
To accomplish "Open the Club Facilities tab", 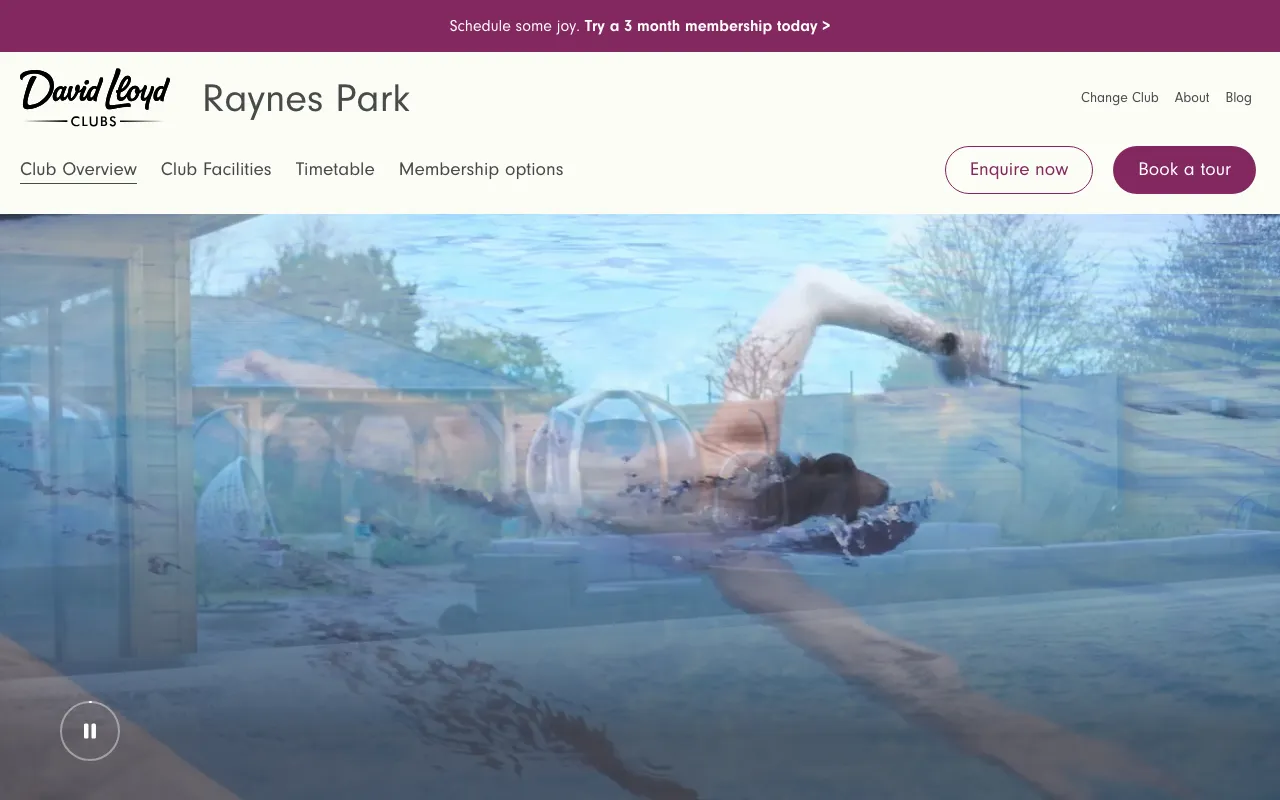I will 216,169.
